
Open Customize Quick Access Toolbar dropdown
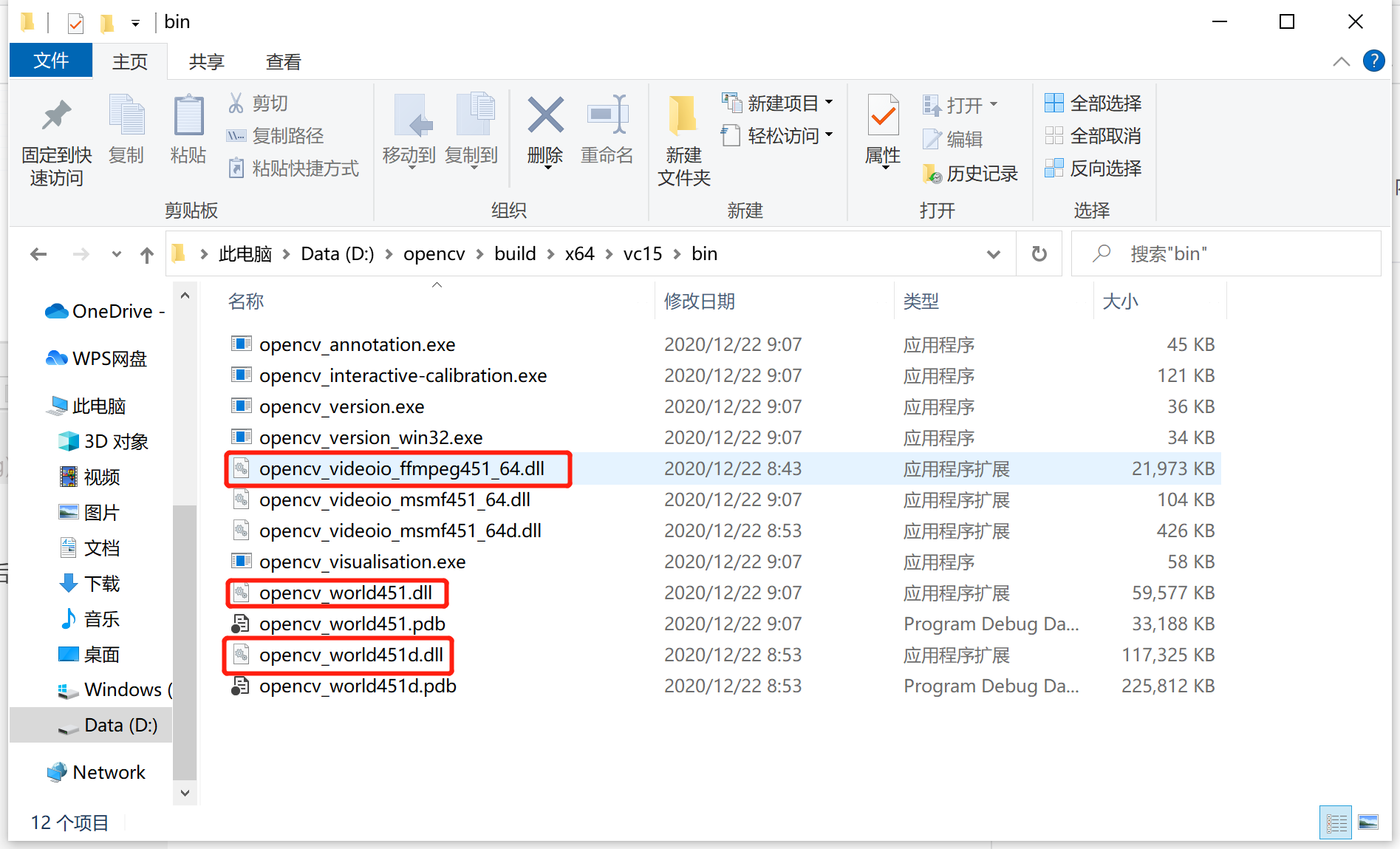(135, 24)
